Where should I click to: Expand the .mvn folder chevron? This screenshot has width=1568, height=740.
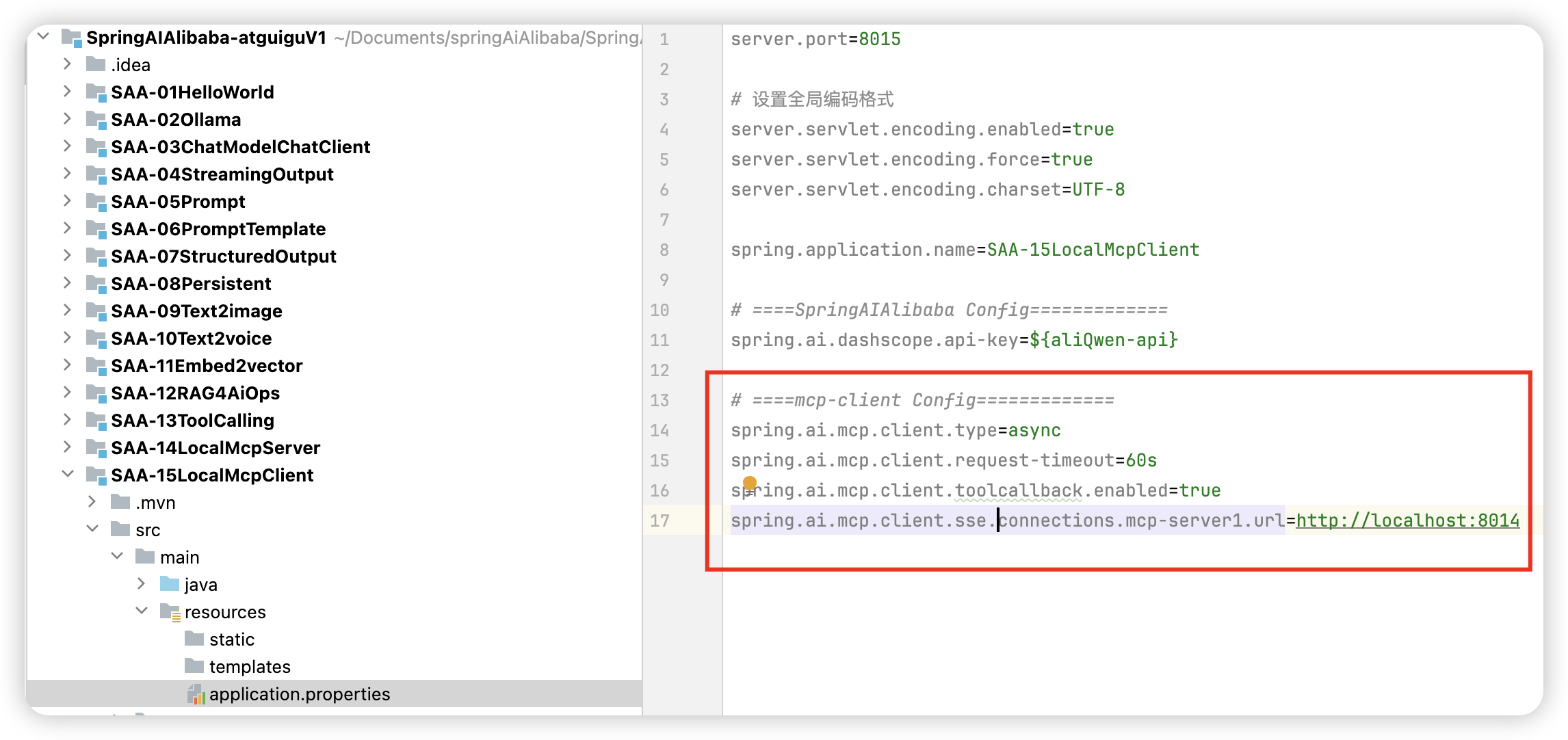[x=92, y=502]
